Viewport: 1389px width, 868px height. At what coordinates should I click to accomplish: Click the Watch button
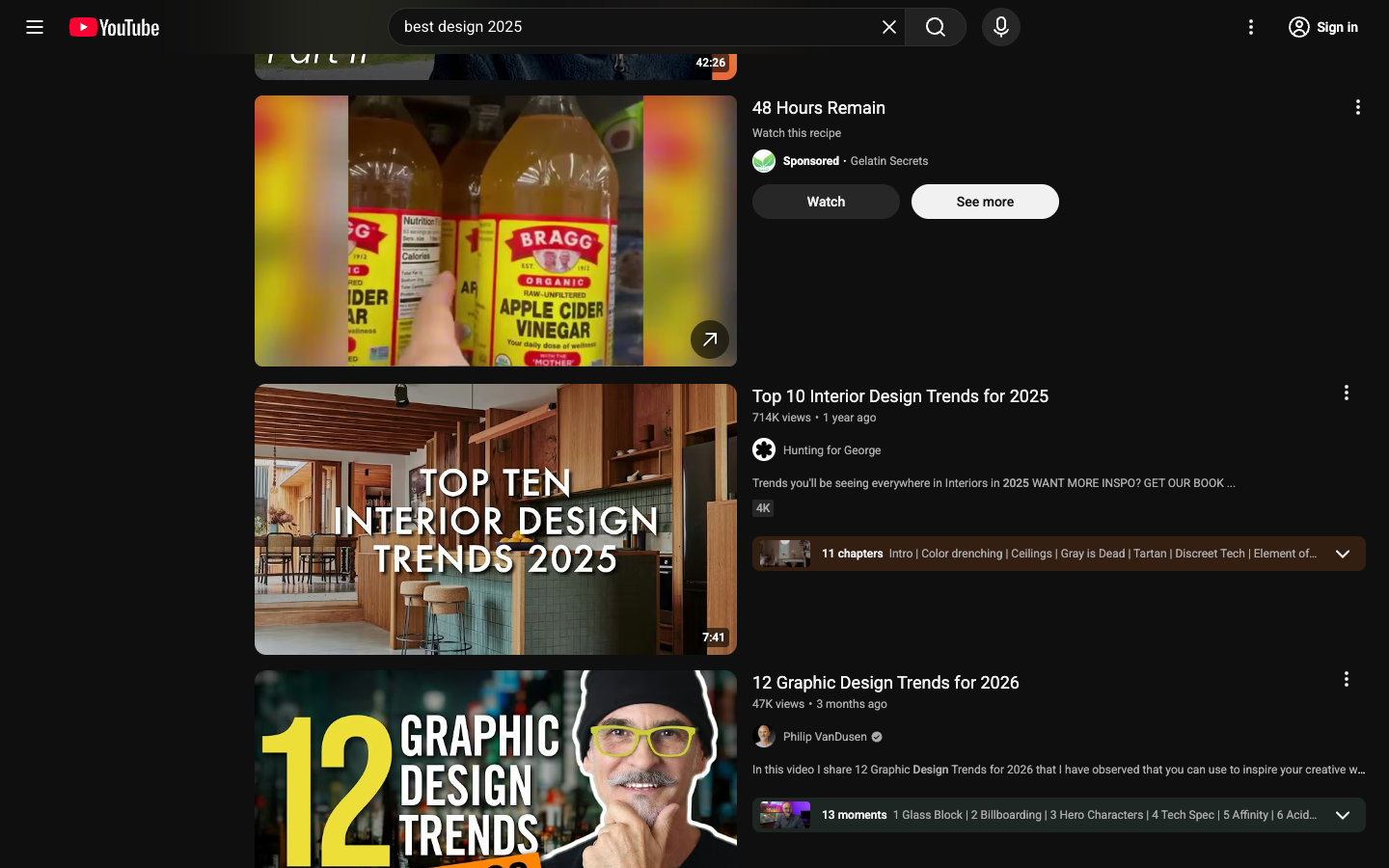tap(826, 202)
